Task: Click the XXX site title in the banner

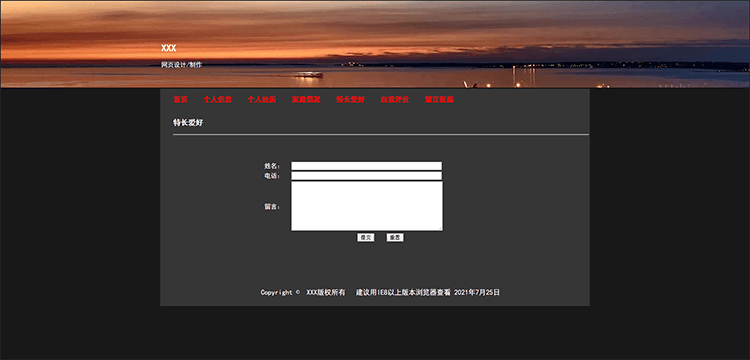Action: 168,48
